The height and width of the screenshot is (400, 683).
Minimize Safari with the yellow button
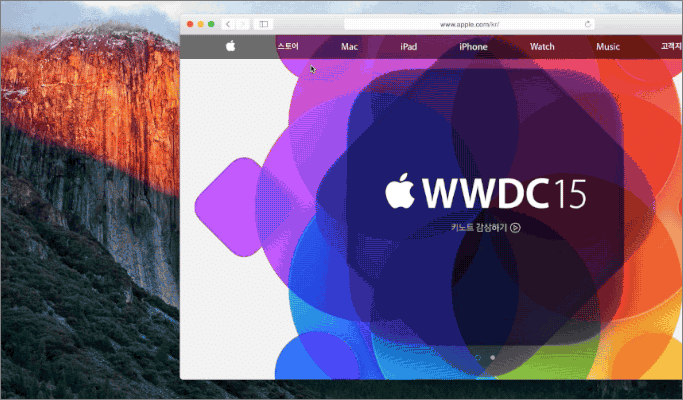200,24
